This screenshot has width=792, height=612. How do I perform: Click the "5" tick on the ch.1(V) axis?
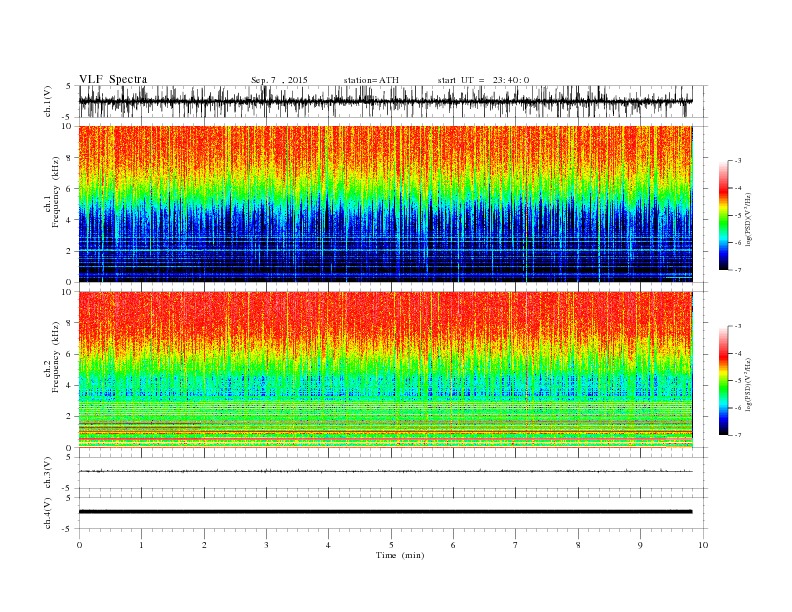click(x=68, y=86)
